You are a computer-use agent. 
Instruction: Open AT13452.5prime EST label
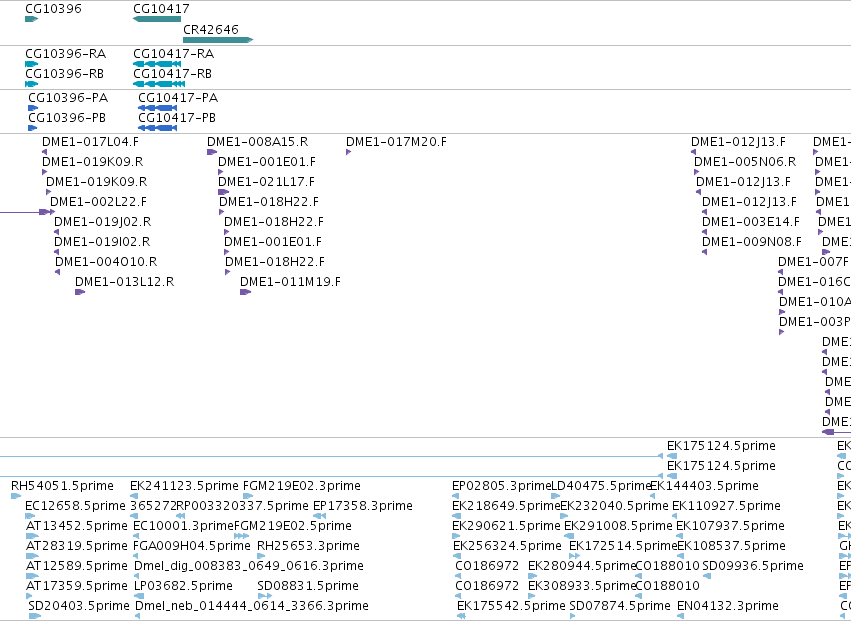pyautogui.click(x=77, y=526)
